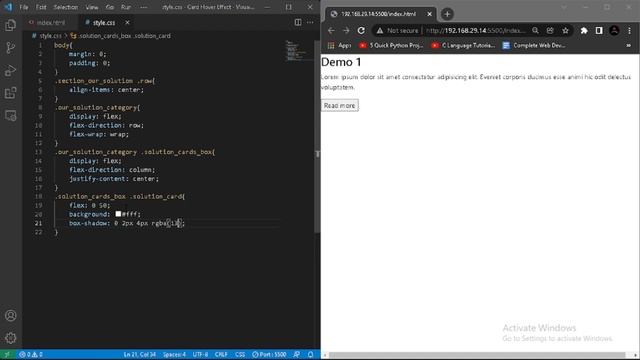Toggle Chrome side panel
This screenshot has width=640, height=360.
click(599, 31)
